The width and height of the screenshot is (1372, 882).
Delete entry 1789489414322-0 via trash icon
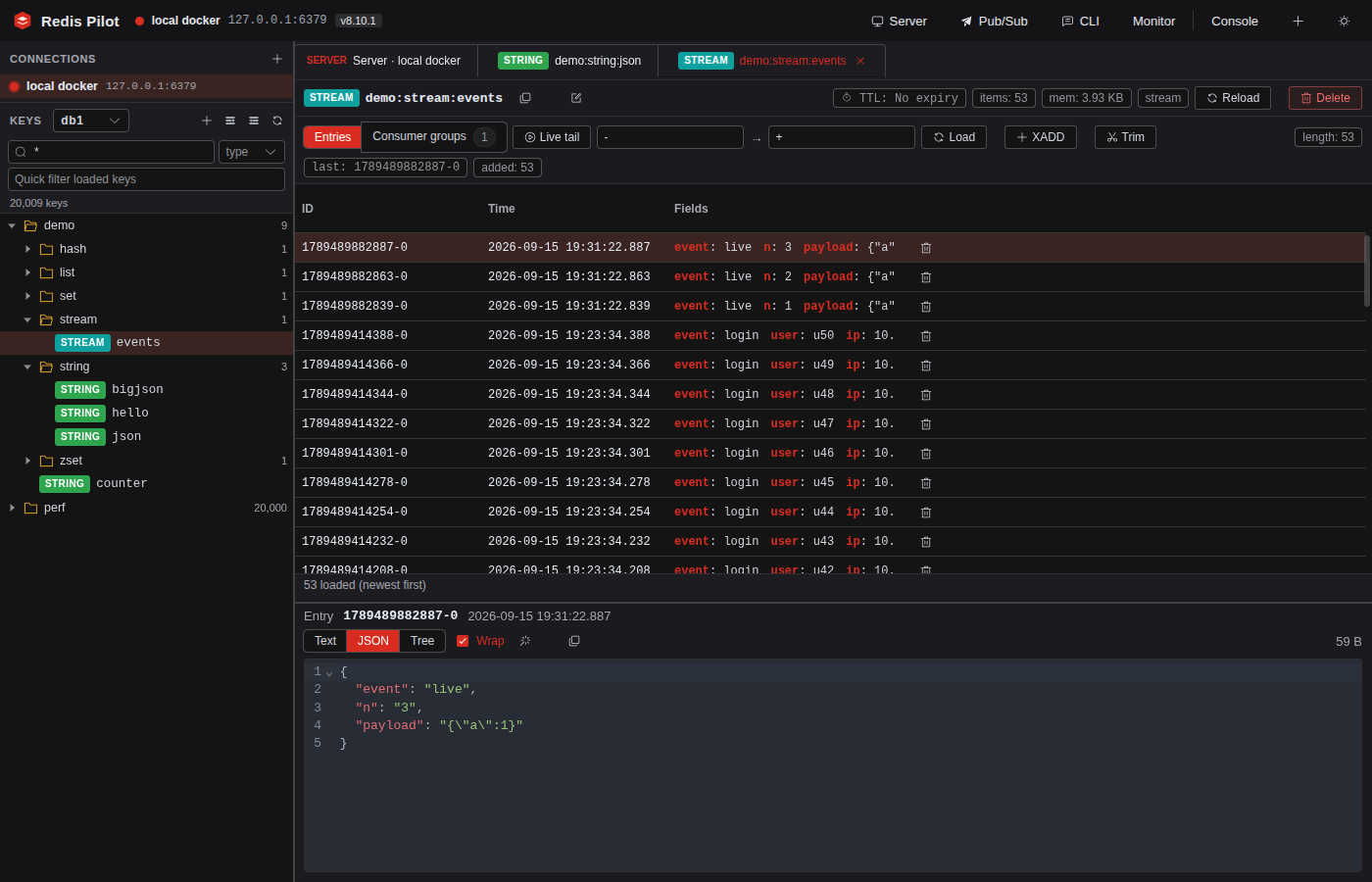point(926,424)
